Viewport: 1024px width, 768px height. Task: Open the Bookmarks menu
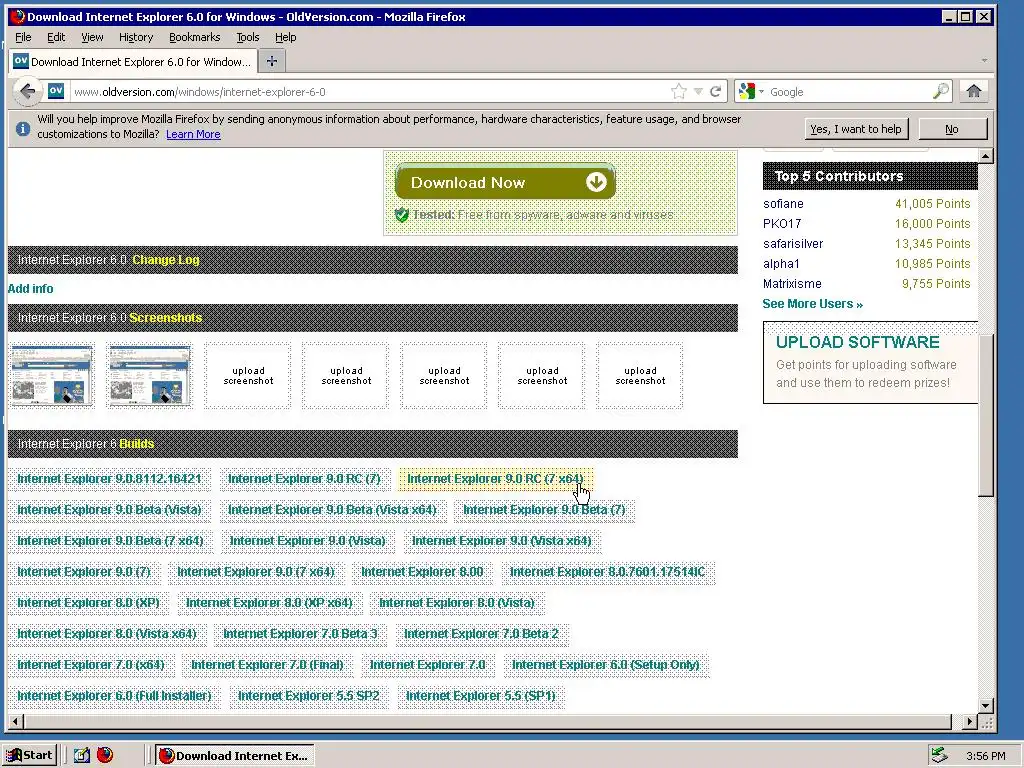[x=195, y=37]
